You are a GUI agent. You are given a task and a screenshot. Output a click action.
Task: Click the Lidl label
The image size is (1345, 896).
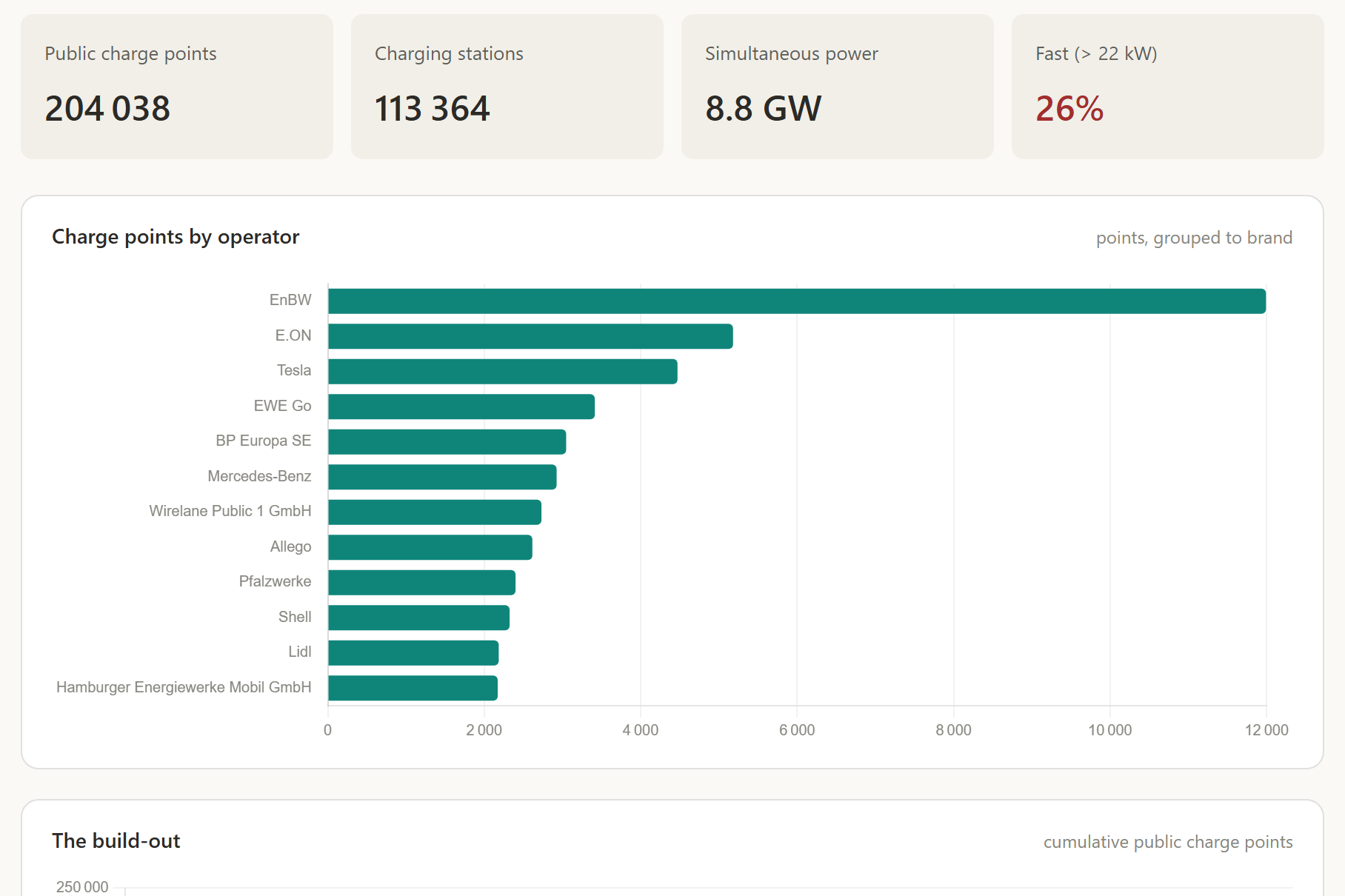click(x=300, y=652)
